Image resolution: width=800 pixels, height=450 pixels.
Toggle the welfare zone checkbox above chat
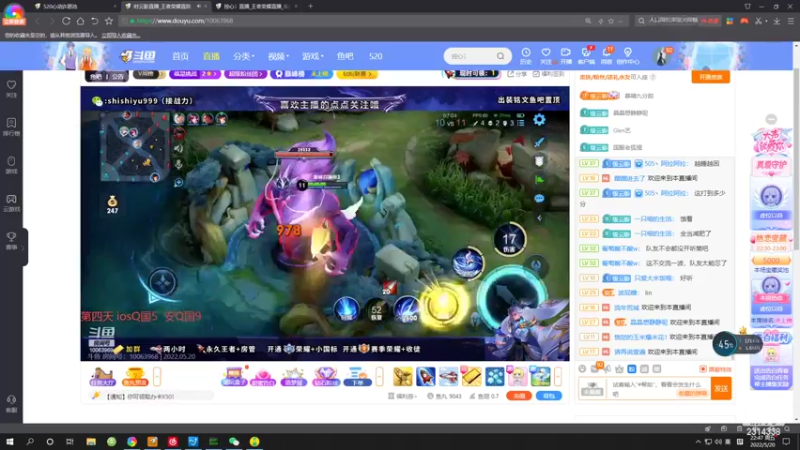(x=548, y=74)
